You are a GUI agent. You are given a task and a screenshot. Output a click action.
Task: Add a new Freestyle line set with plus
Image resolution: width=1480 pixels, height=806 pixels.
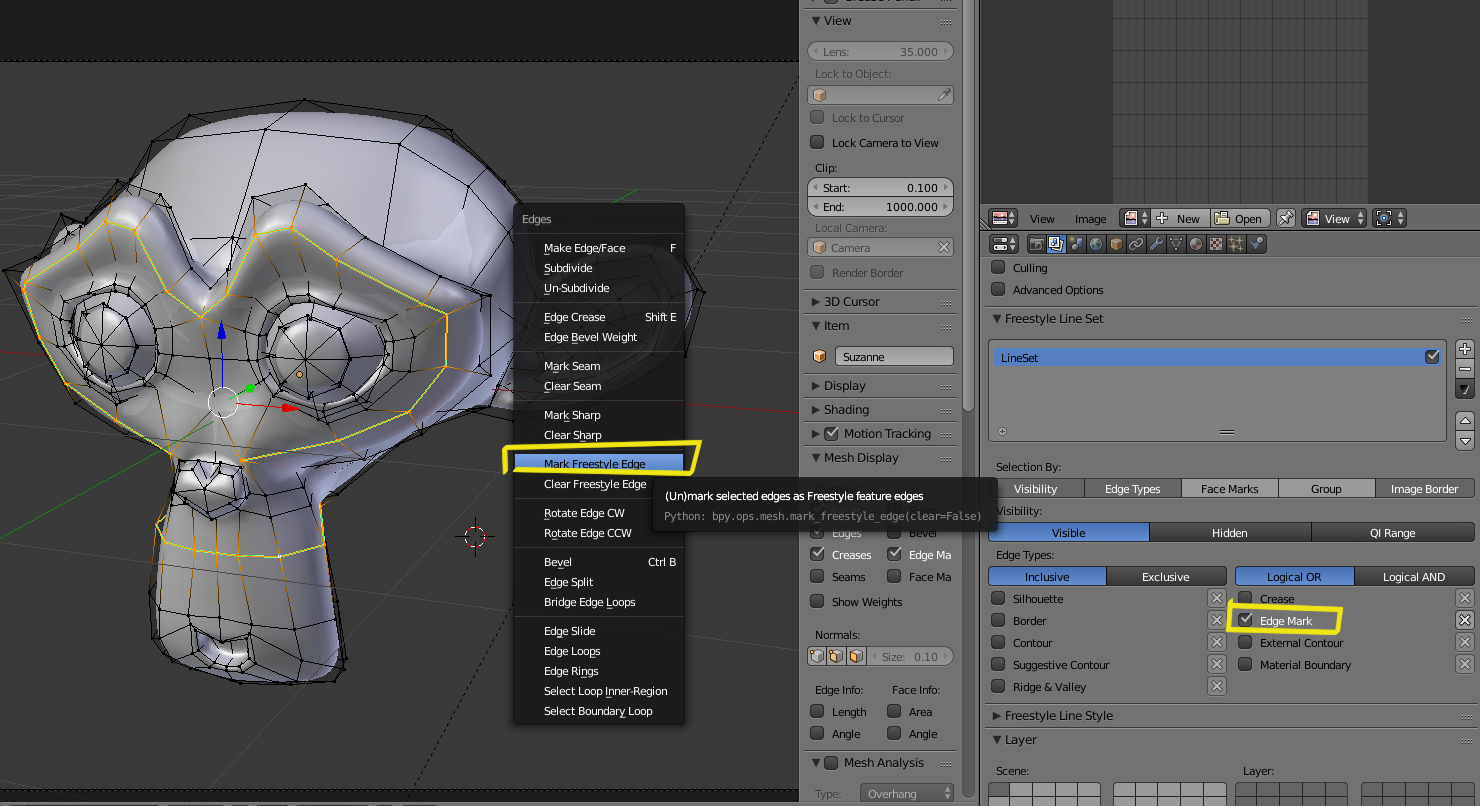coord(1465,349)
